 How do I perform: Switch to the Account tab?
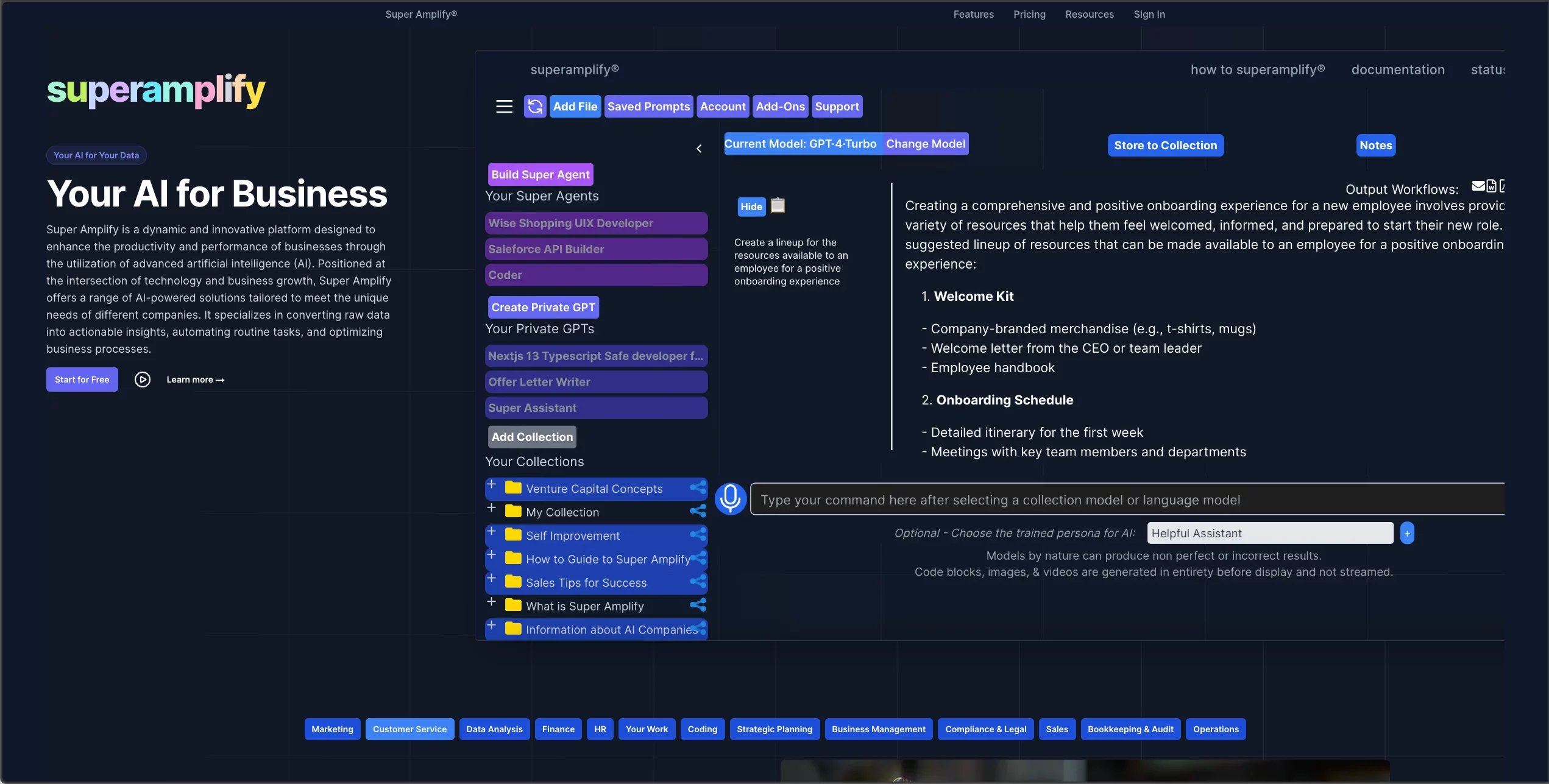coord(723,106)
